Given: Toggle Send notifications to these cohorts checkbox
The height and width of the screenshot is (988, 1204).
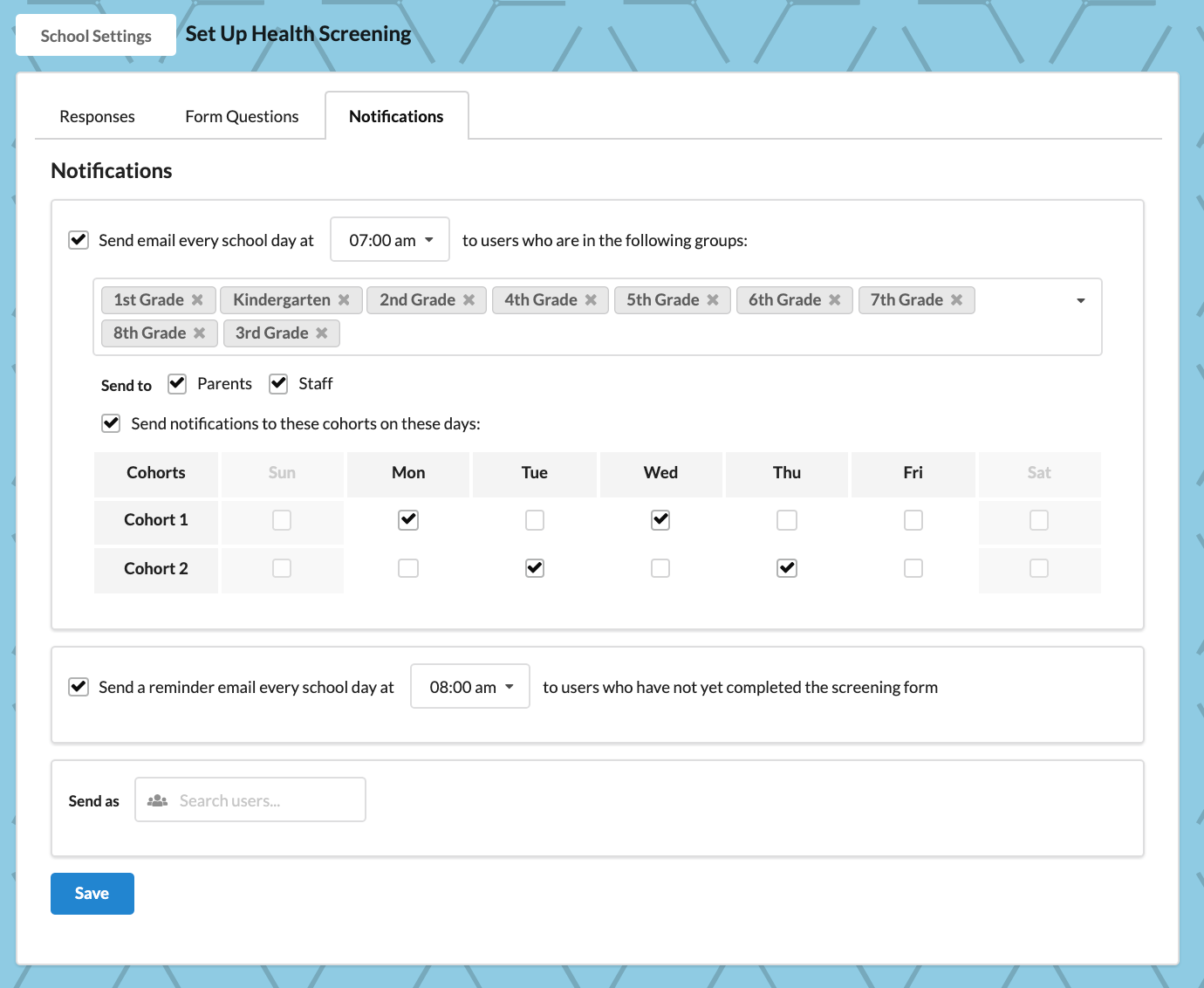Looking at the screenshot, I should pyautogui.click(x=111, y=423).
